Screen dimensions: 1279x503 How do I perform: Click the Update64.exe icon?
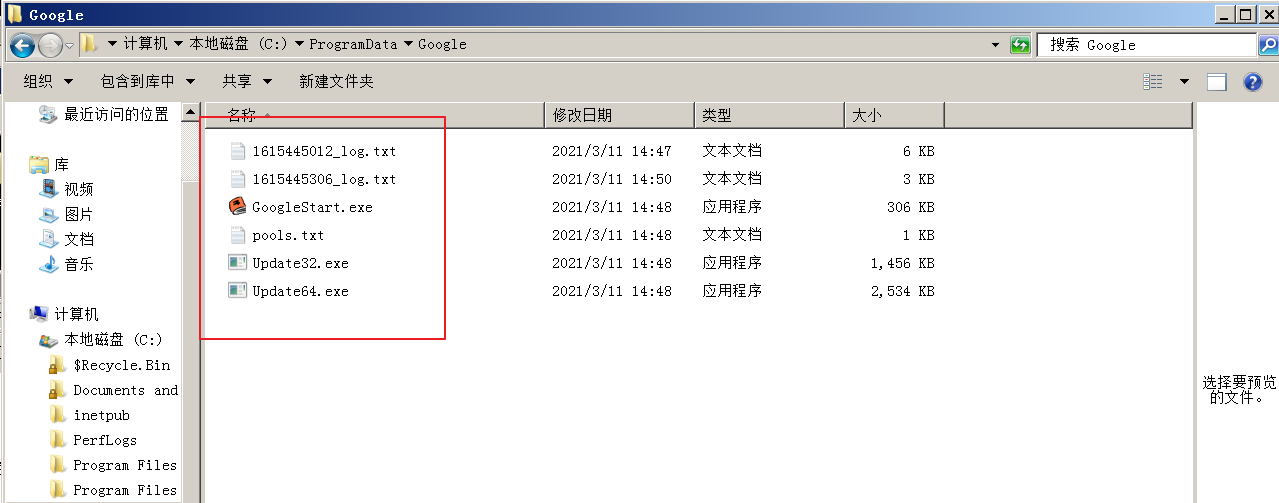click(237, 291)
